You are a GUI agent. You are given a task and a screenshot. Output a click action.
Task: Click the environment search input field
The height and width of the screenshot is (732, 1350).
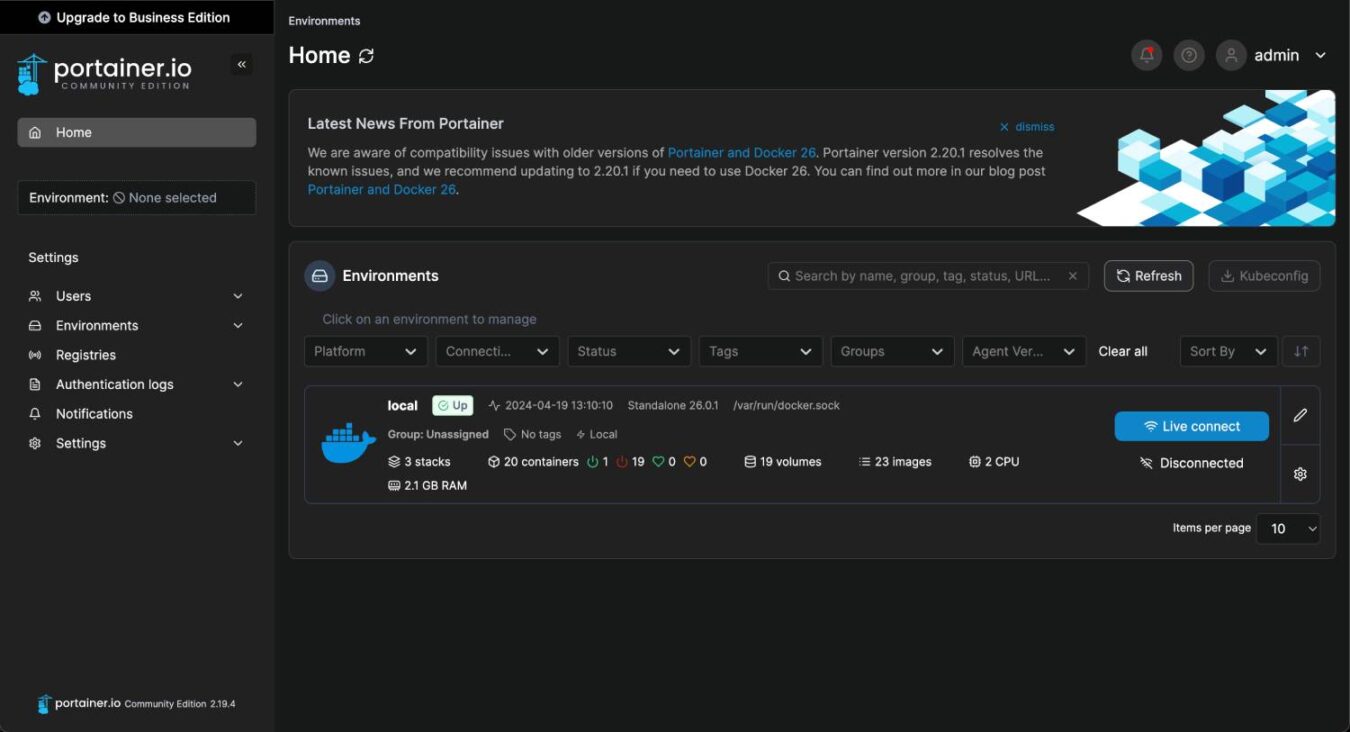pyautogui.click(x=920, y=275)
